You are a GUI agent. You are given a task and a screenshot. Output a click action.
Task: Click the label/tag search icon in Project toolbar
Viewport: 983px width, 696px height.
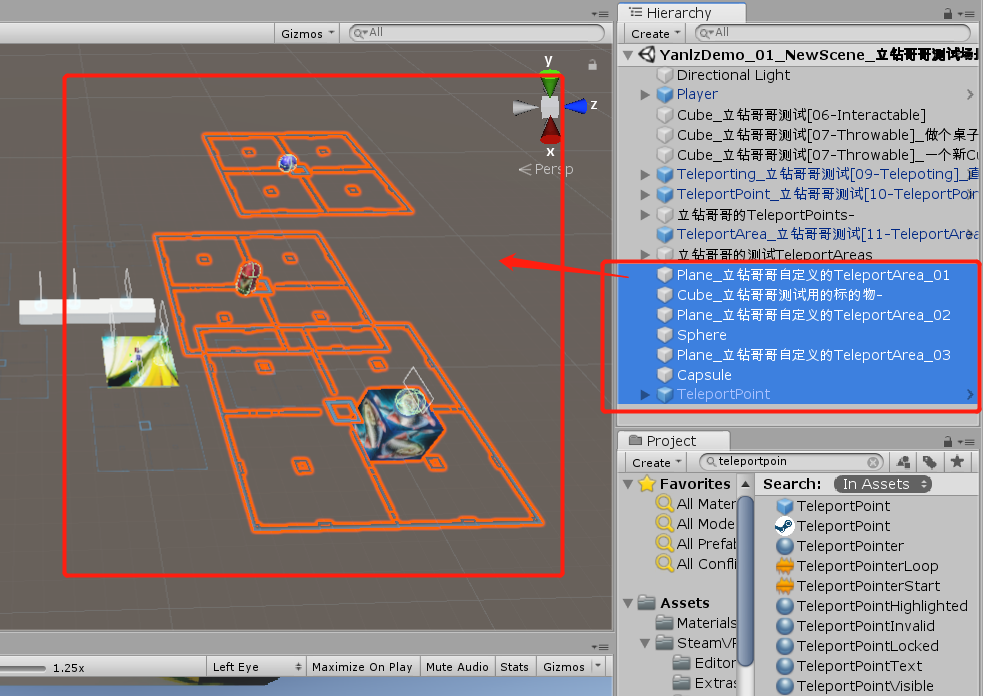click(x=929, y=461)
